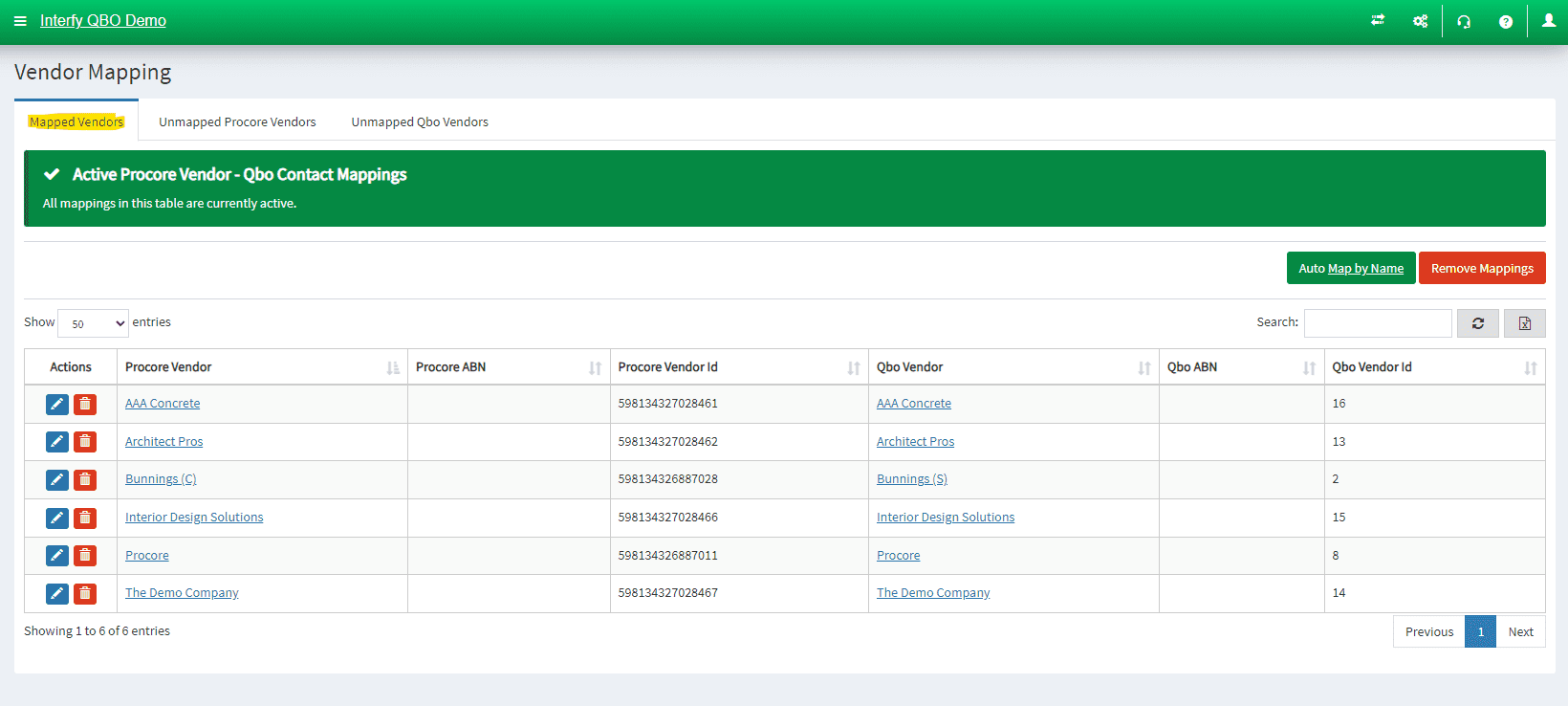The height and width of the screenshot is (706, 1568).
Task: Open Procore link in Procore Vendor column
Action: tap(147, 556)
